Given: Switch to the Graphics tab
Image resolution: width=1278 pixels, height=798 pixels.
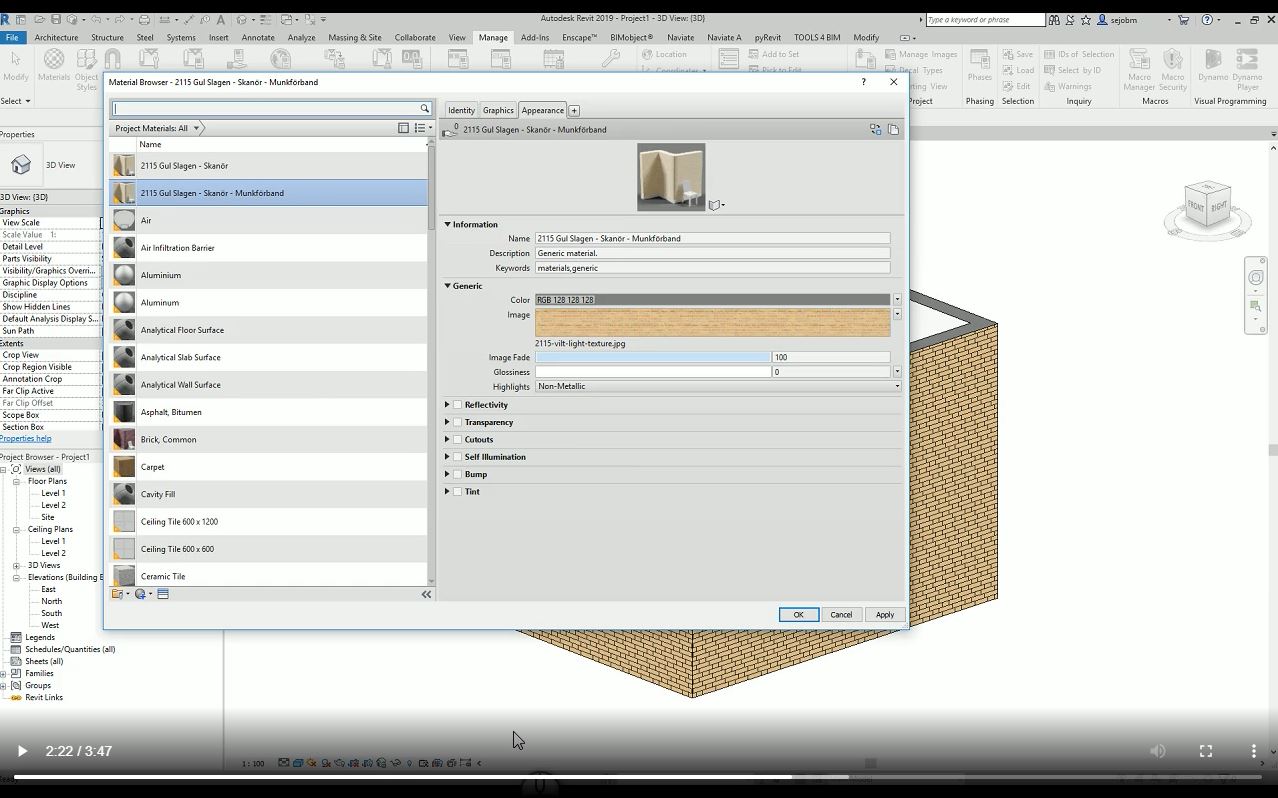Looking at the screenshot, I should (498, 110).
